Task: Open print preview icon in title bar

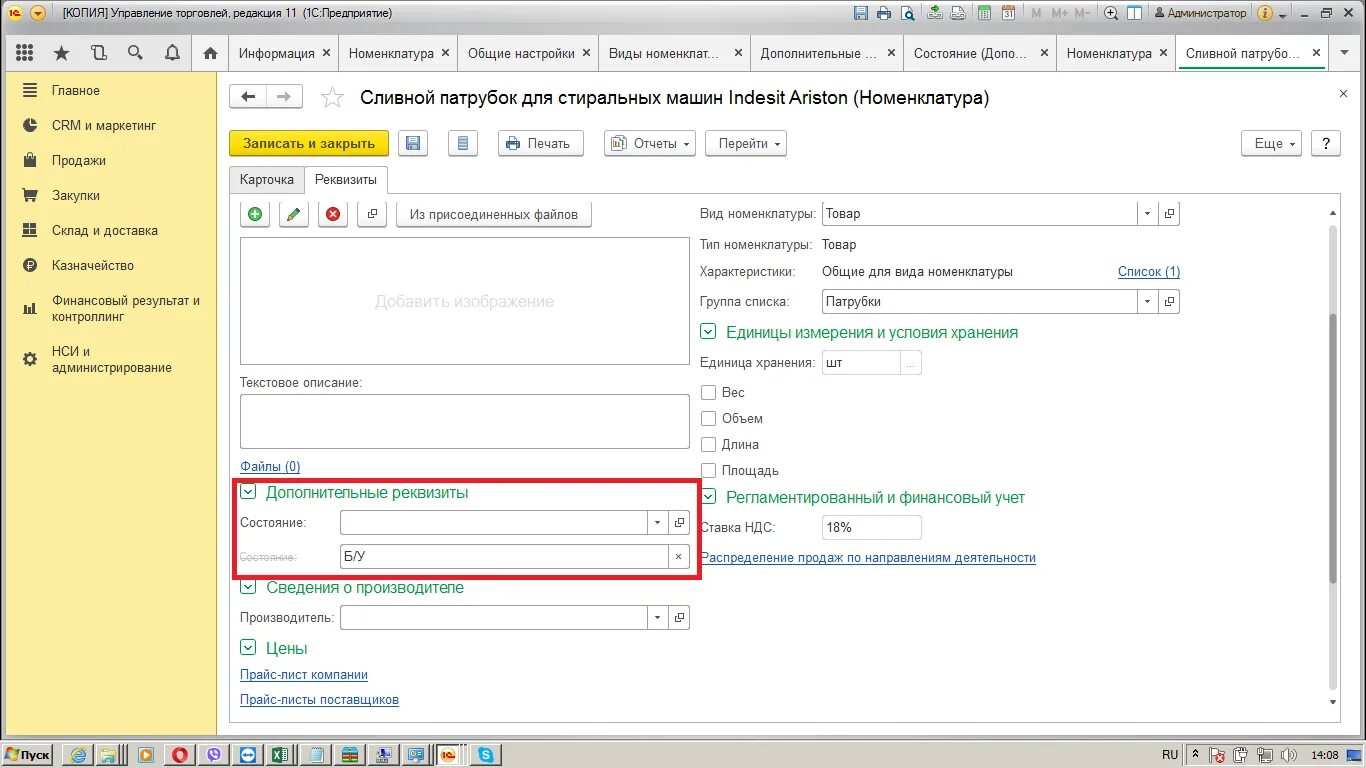Action: pos(907,13)
